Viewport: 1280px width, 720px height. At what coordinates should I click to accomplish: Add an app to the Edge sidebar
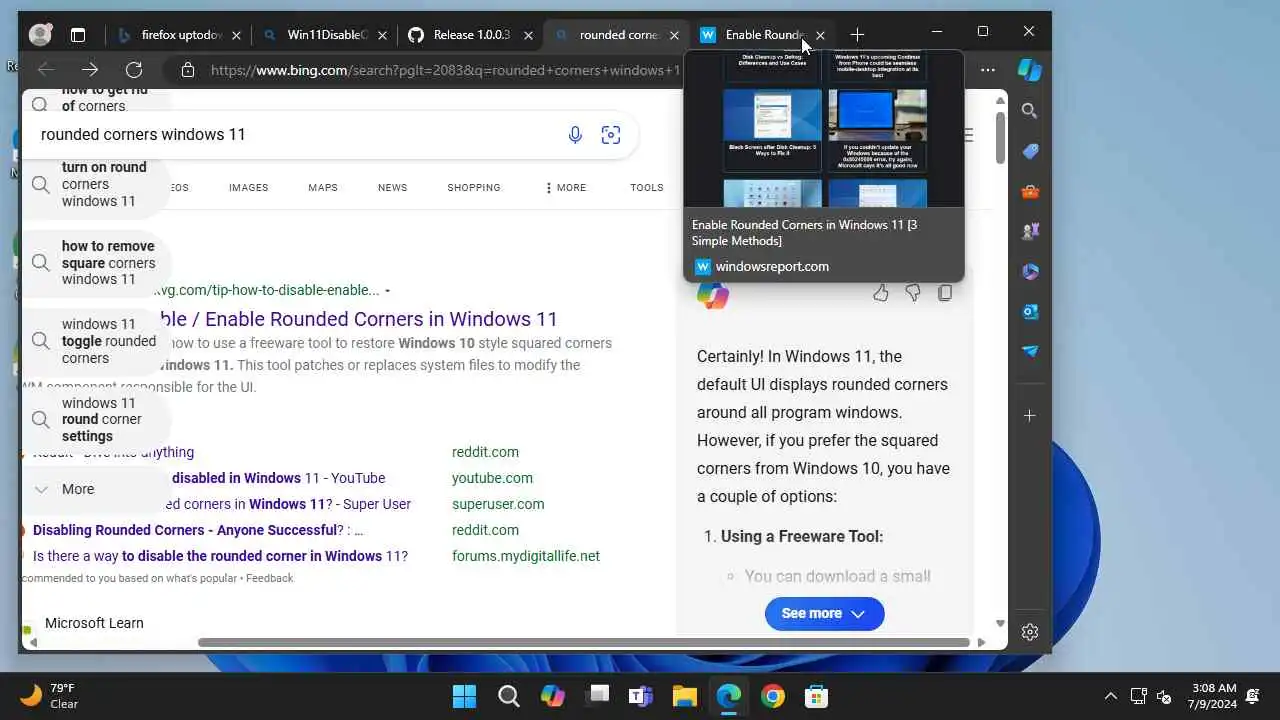pyautogui.click(x=1030, y=415)
